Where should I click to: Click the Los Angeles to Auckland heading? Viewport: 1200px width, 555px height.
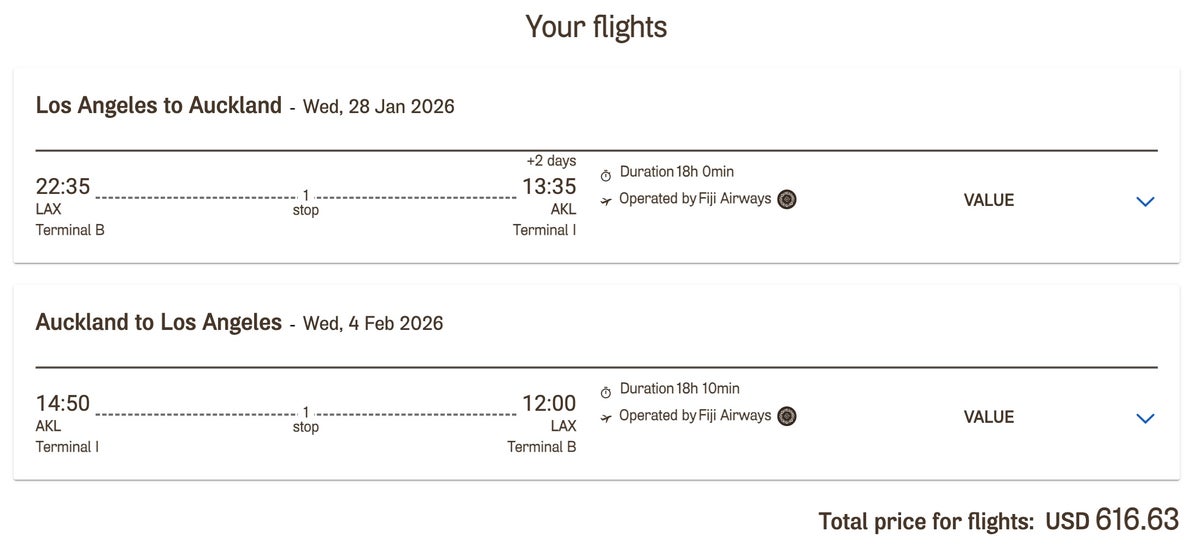(158, 105)
